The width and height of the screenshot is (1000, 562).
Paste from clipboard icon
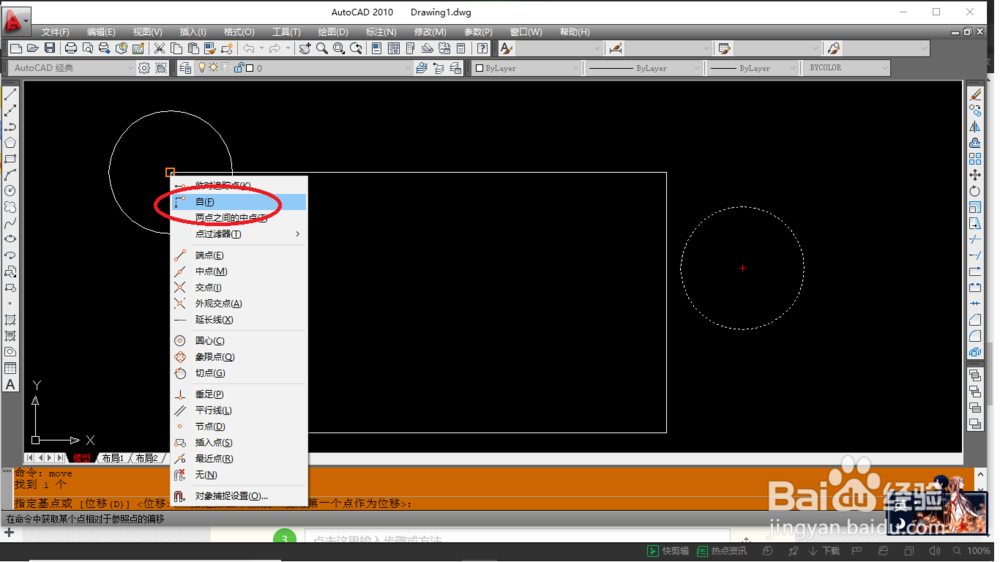click(193, 48)
